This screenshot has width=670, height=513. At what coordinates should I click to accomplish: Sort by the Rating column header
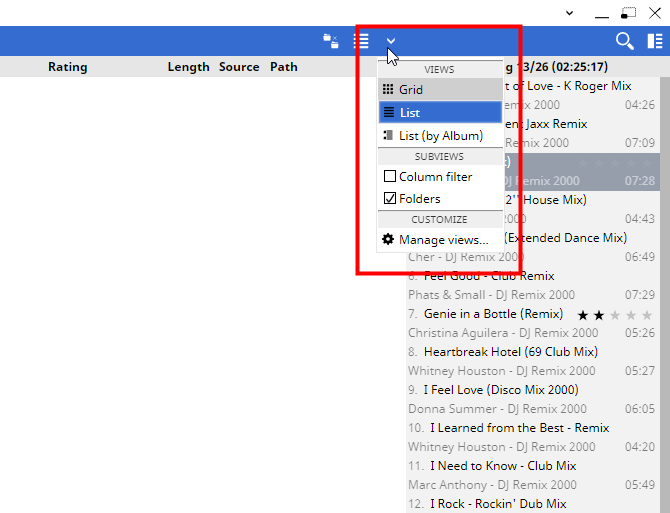(x=67, y=67)
